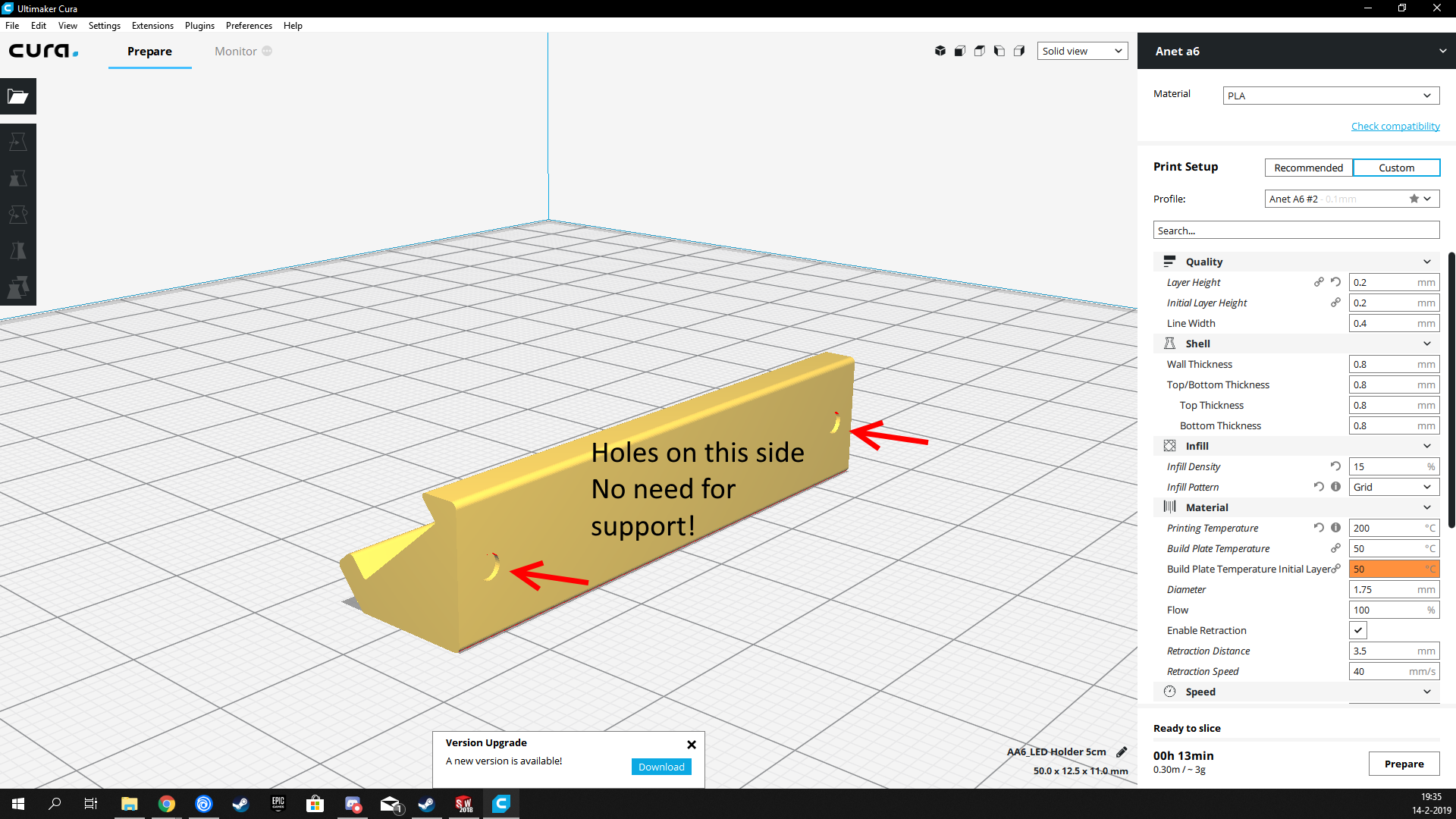Click the Cura logo
This screenshot has height=819, width=1456.
coord(43,51)
